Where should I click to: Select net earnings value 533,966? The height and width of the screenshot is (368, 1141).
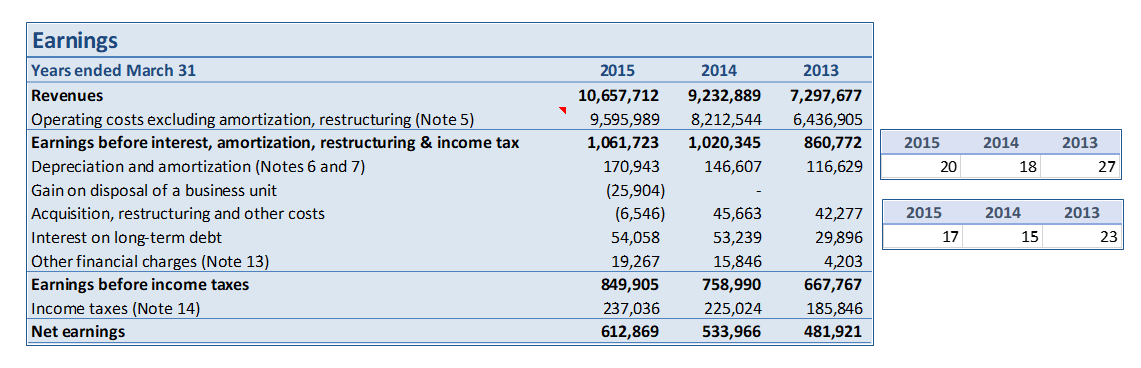[x=732, y=332]
